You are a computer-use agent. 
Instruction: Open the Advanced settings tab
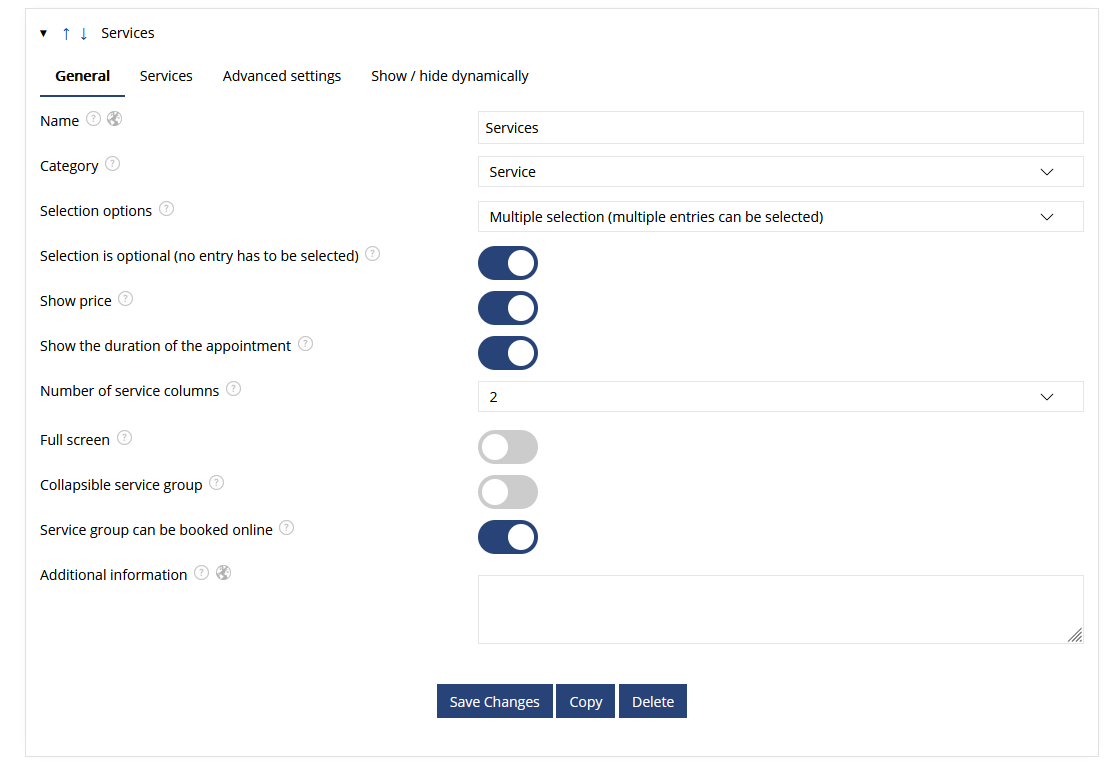pyautogui.click(x=282, y=77)
